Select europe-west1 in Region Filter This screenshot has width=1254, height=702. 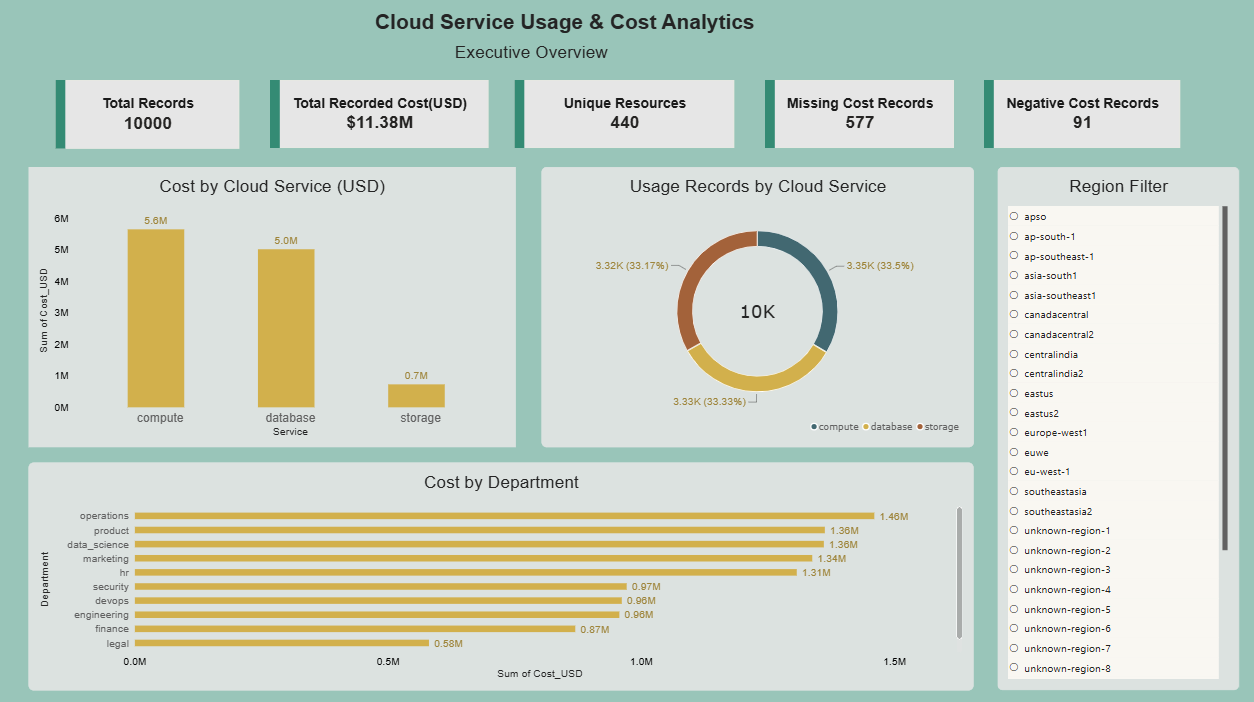pos(1014,432)
